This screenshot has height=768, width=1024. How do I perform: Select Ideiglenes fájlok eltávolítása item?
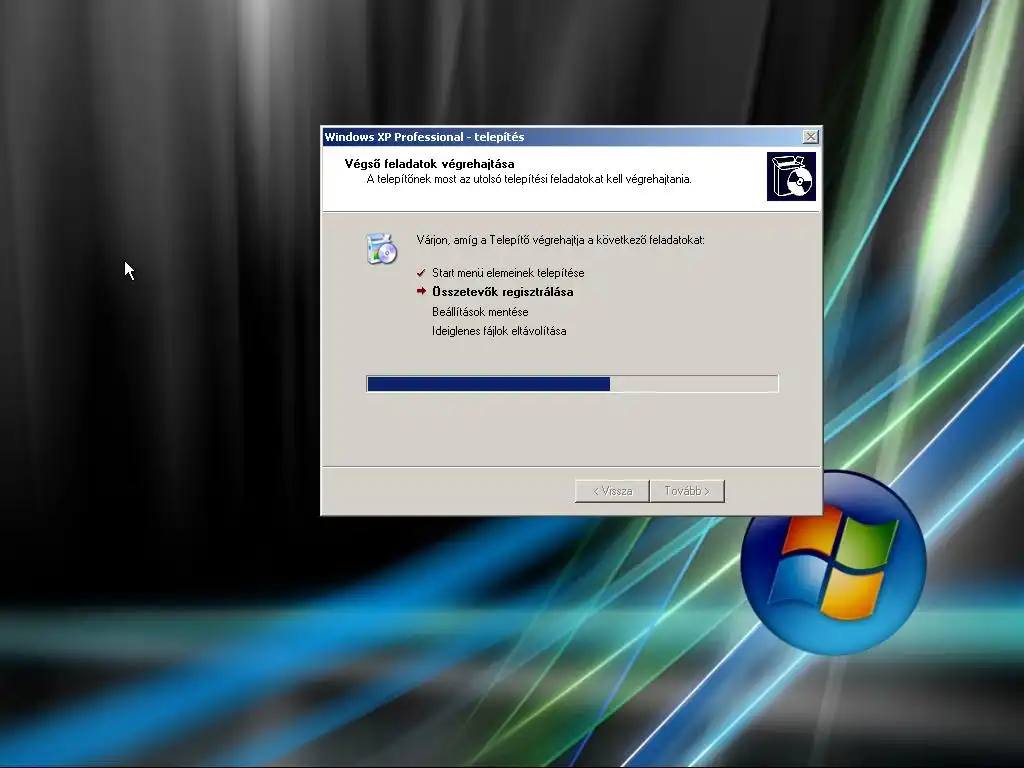499,331
